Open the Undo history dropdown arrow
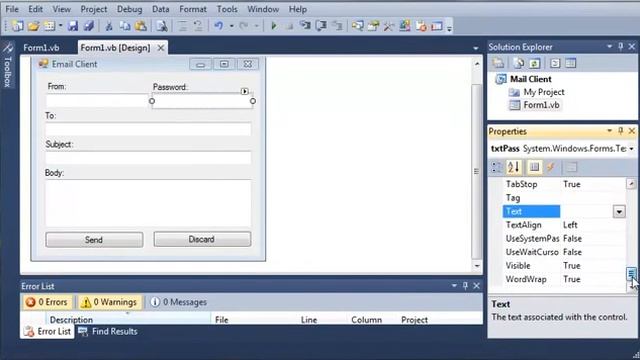Image resolution: width=640 pixels, height=360 pixels. pyautogui.click(x=231, y=26)
